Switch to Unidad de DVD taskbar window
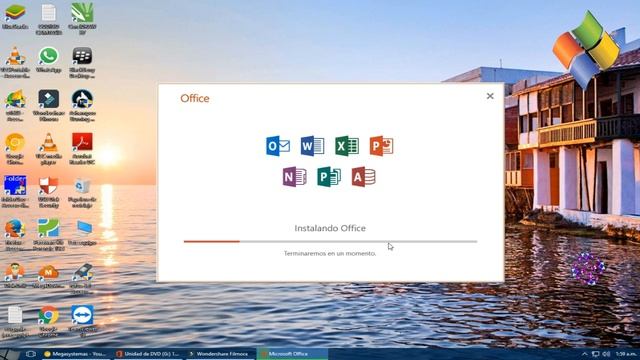Screen dimensions: 640x360 click(x=148, y=354)
